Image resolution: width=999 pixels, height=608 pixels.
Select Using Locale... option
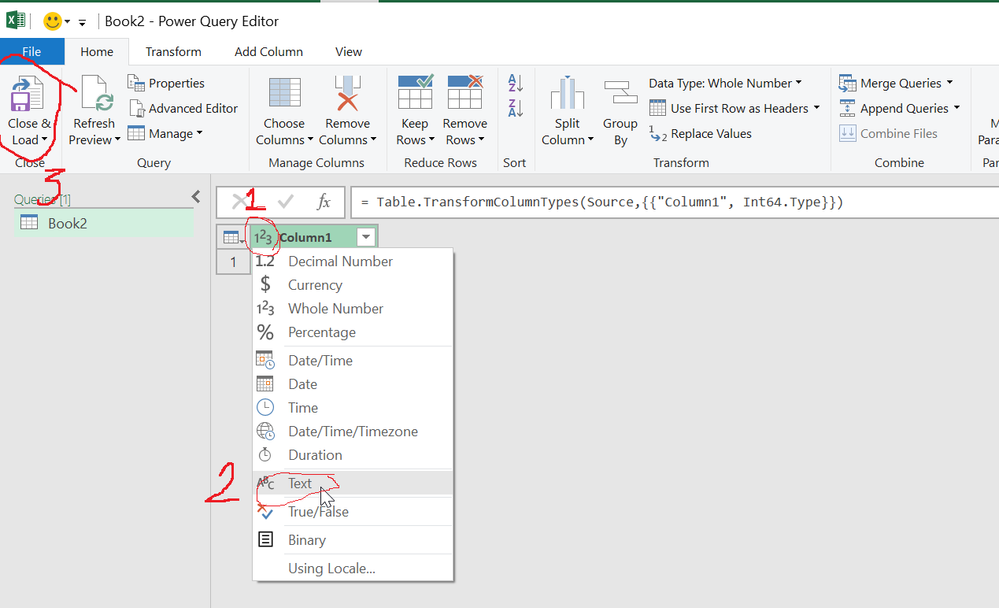(353, 568)
